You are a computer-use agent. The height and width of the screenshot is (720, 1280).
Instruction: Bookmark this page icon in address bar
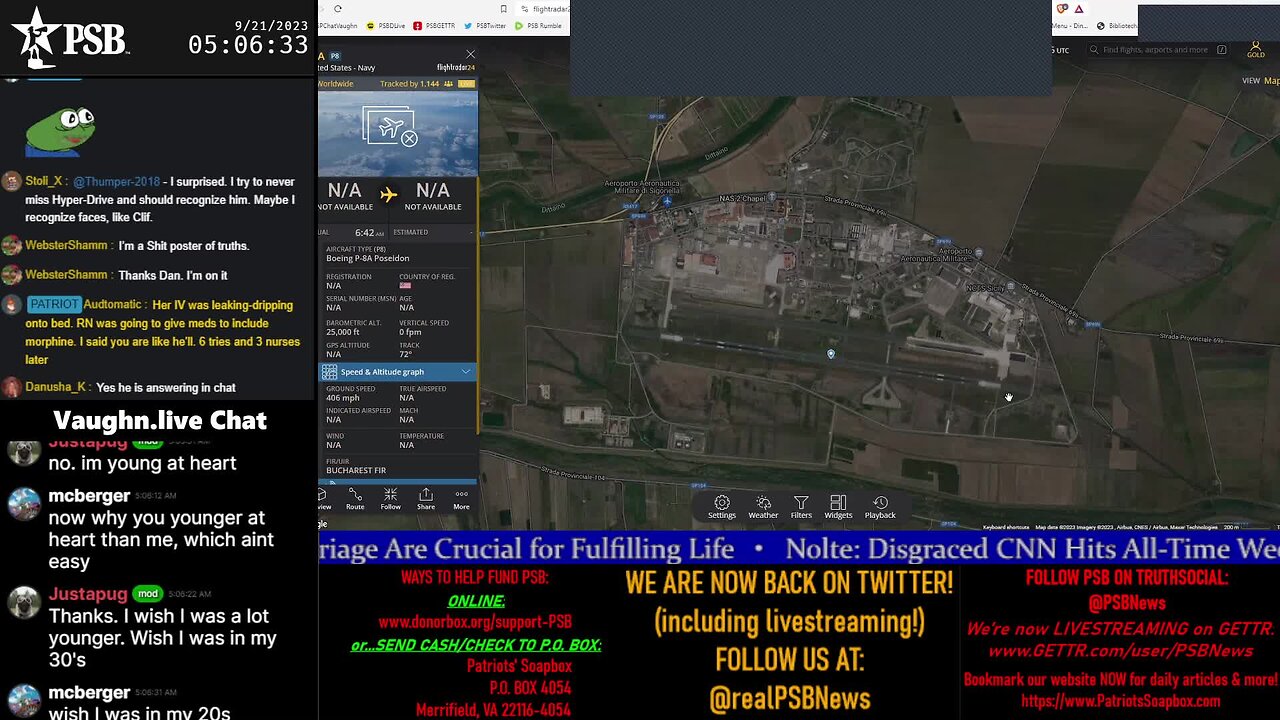tap(503, 9)
